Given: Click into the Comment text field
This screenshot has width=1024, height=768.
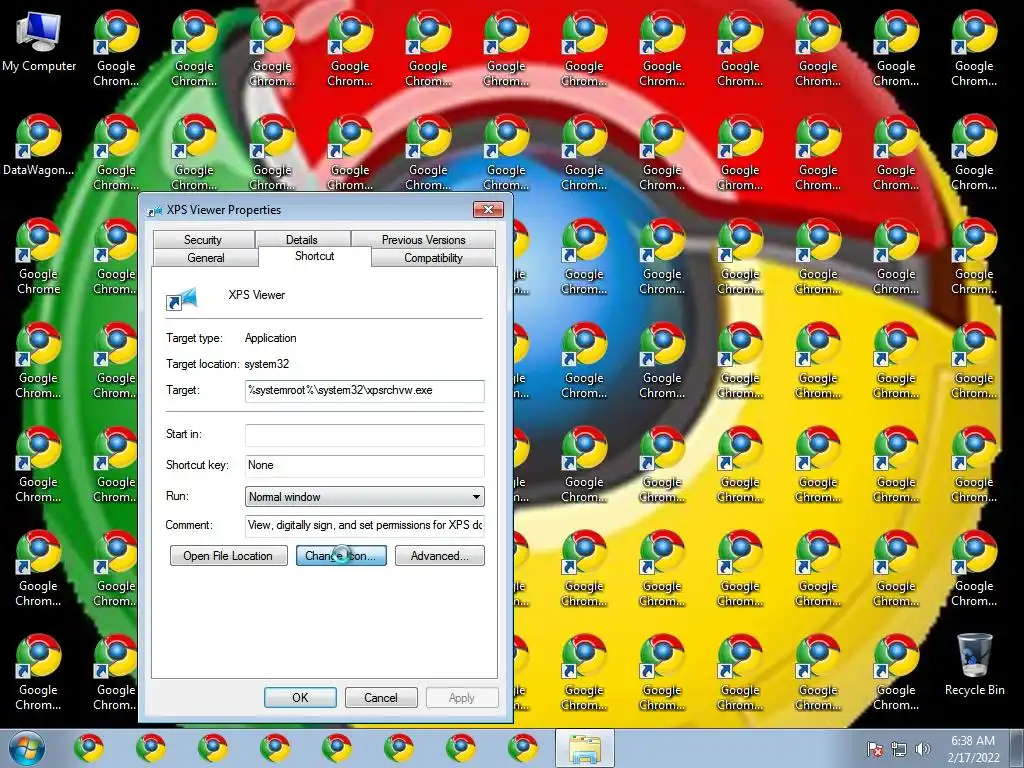Looking at the screenshot, I should [x=364, y=525].
